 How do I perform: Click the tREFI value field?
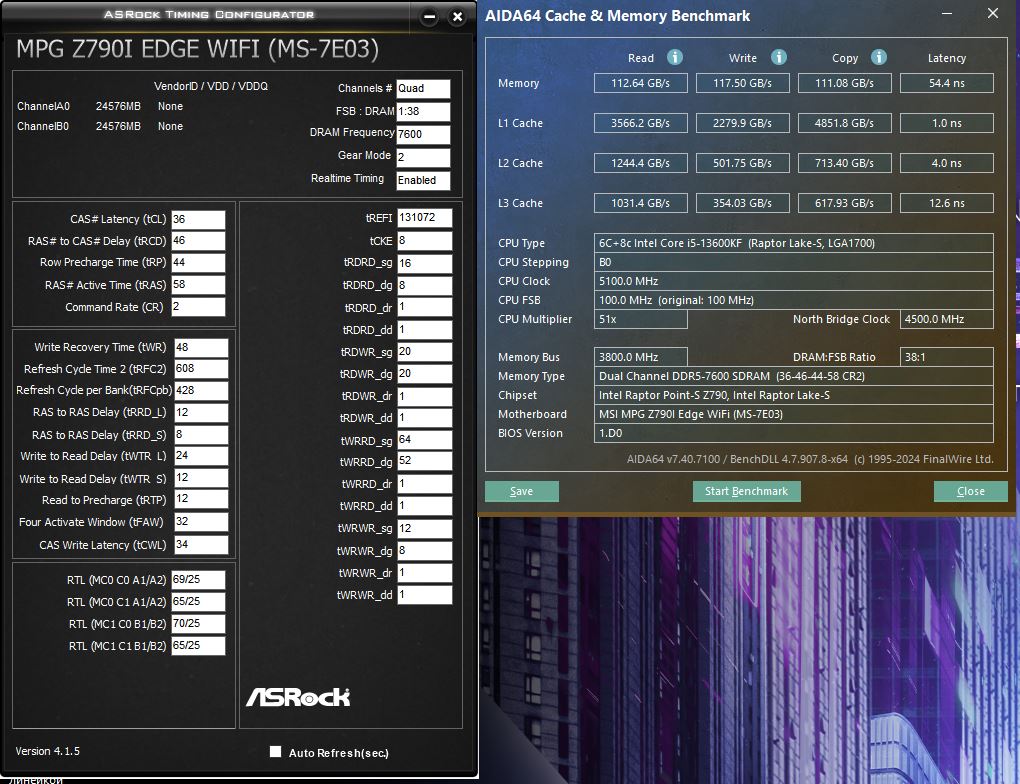425,218
